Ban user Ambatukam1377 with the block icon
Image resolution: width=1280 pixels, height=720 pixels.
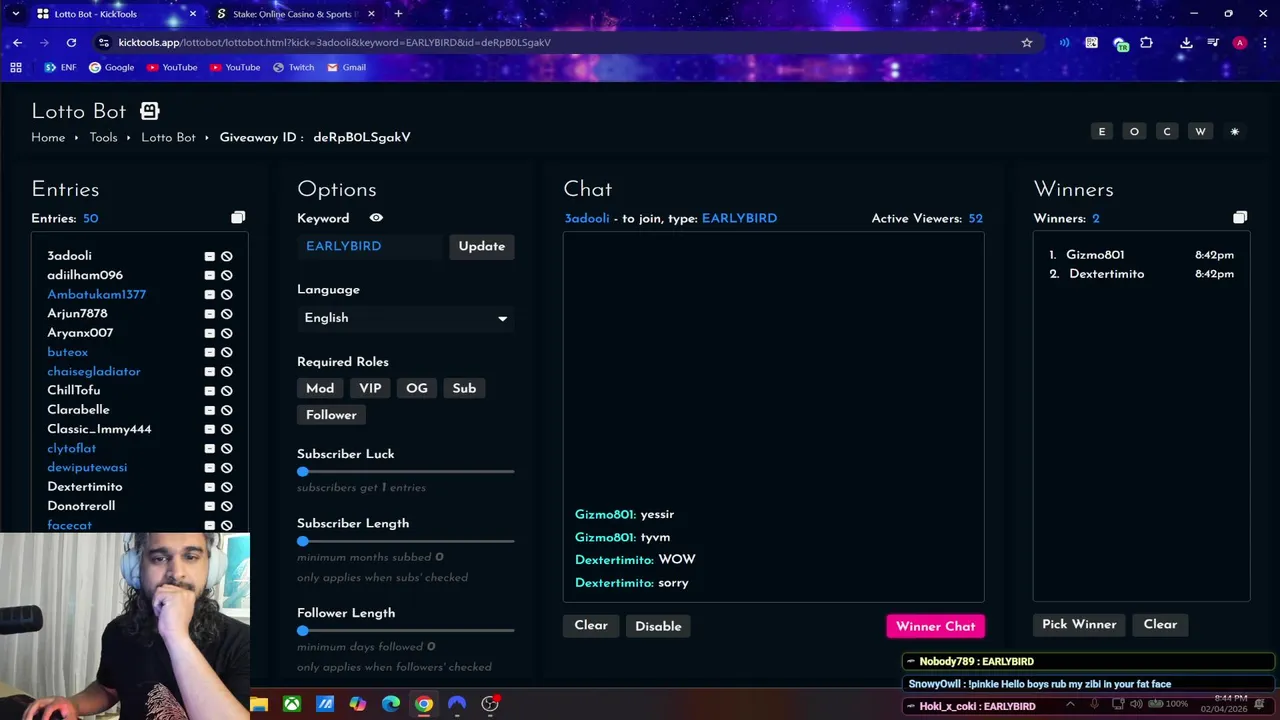point(227,295)
